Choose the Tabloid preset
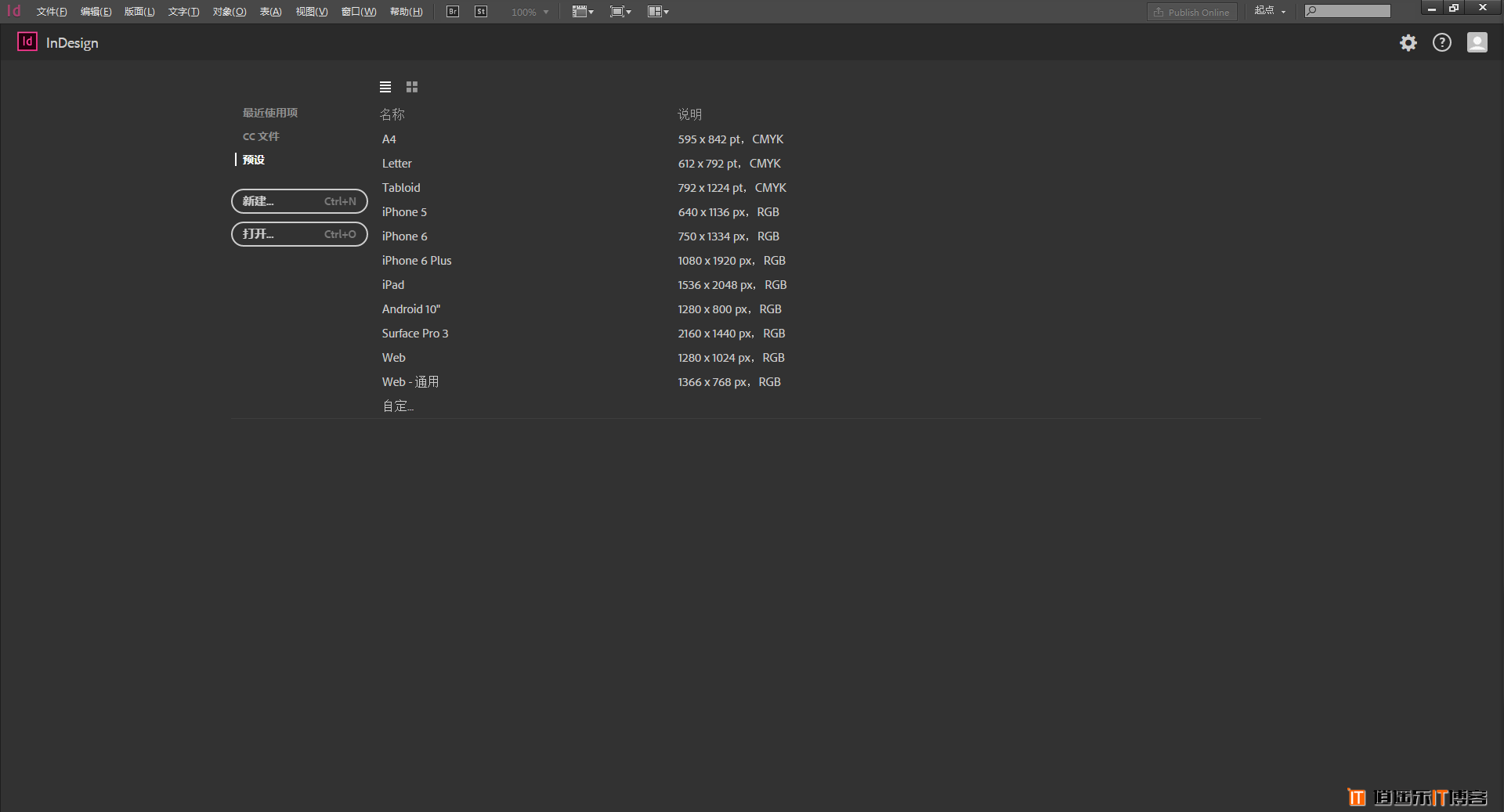This screenshot has height=812, width=1504. click(401, 188)
